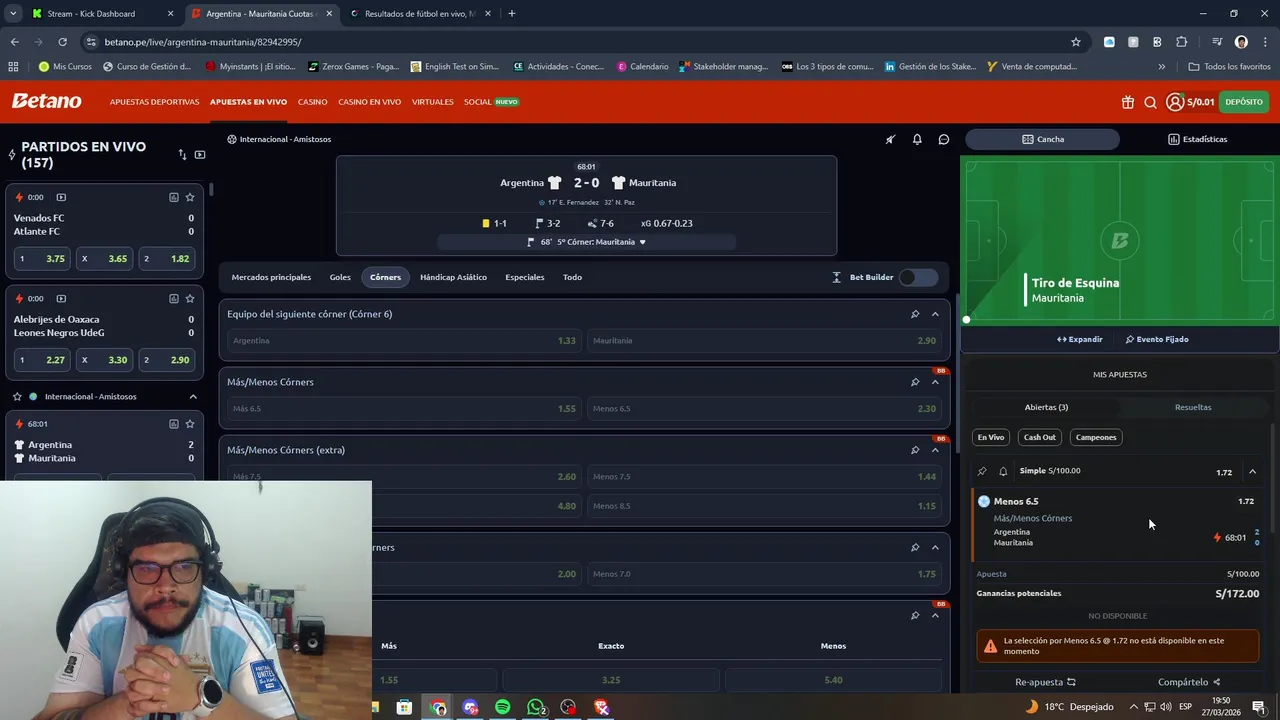The height and width of the screenshot is (720, 1280).
Task: Open Virtuales menu item
Action: 432,102
